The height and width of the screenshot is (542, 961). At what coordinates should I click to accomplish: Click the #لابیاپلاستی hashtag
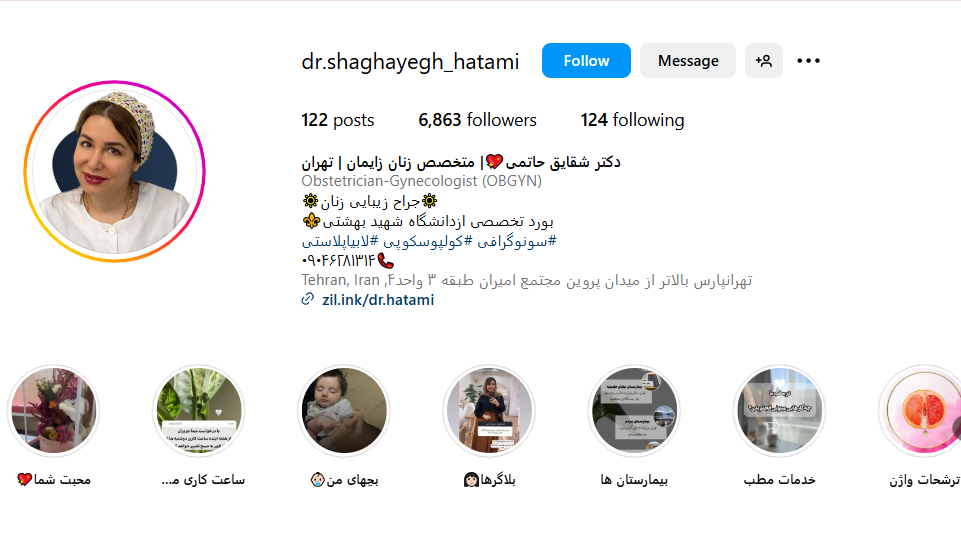coord(340,242)
